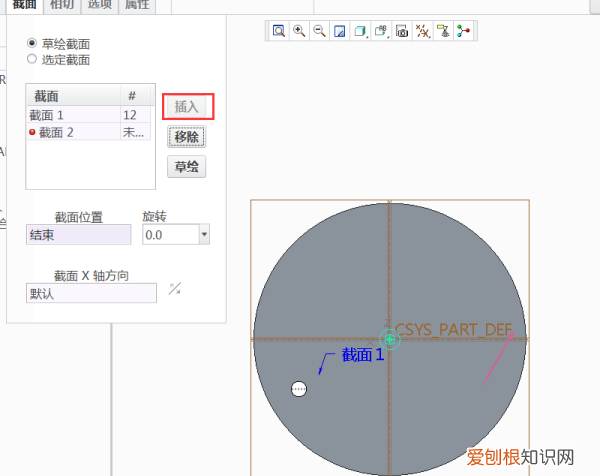Click the # column header
The width and height of the screenshot is (600, 476).
tap(132, 96)
